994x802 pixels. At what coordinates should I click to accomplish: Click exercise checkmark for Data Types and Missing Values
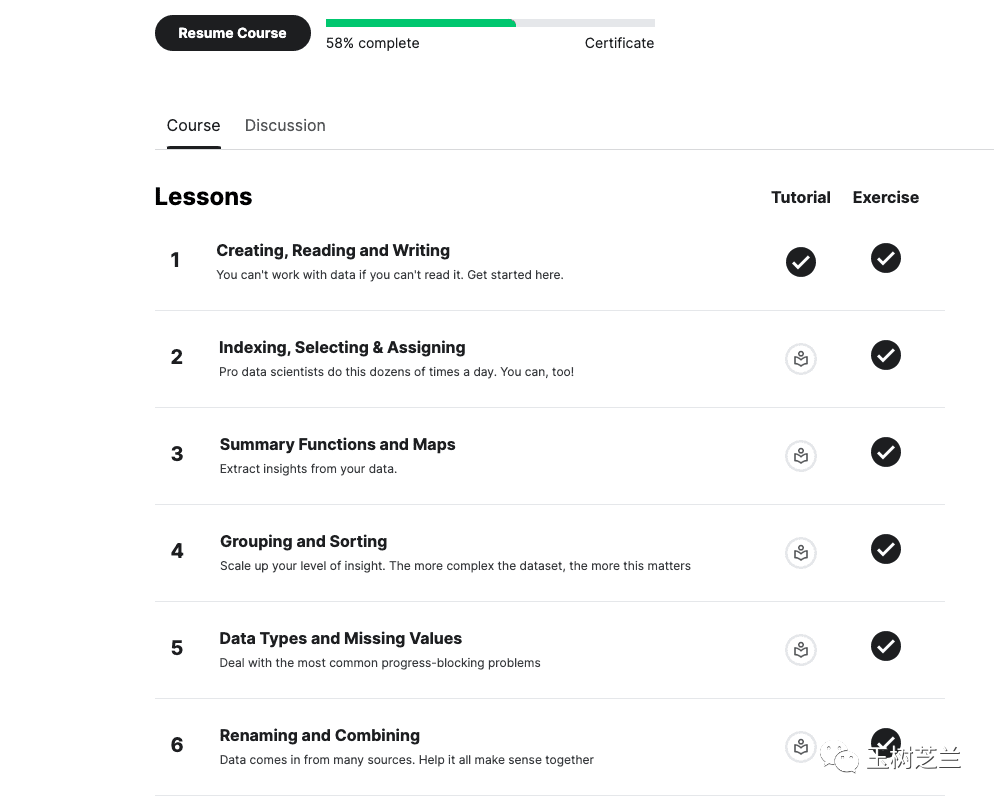pyautogui.click(x=886, y=646)
